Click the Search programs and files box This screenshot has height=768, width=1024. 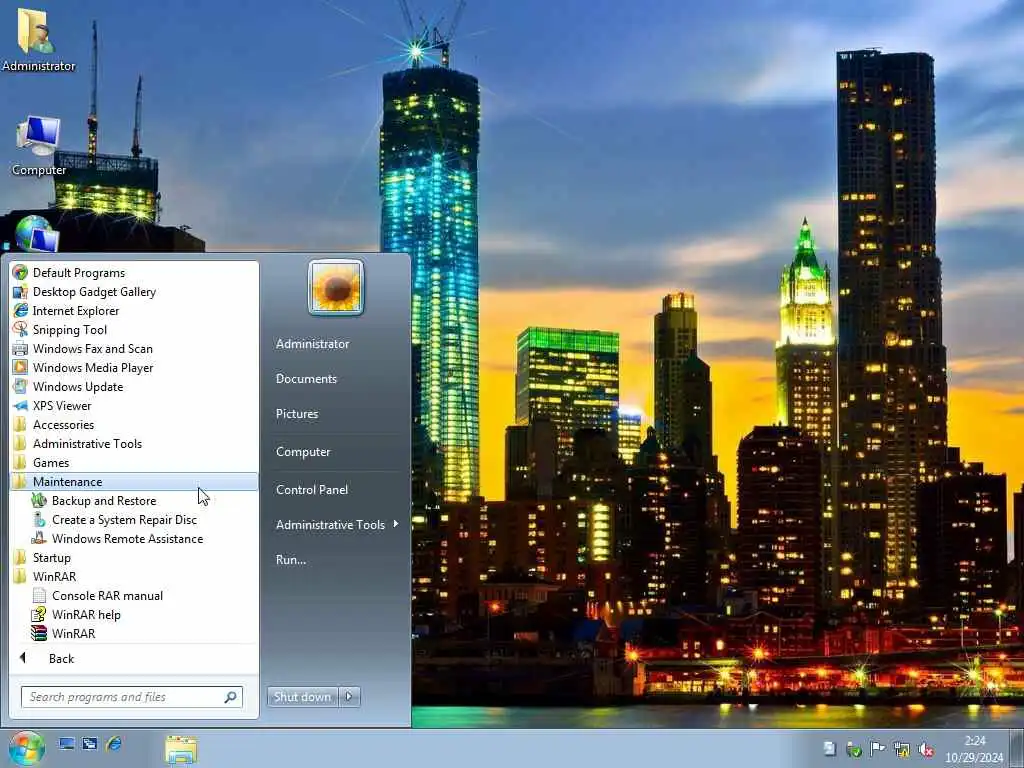[132, 697]
